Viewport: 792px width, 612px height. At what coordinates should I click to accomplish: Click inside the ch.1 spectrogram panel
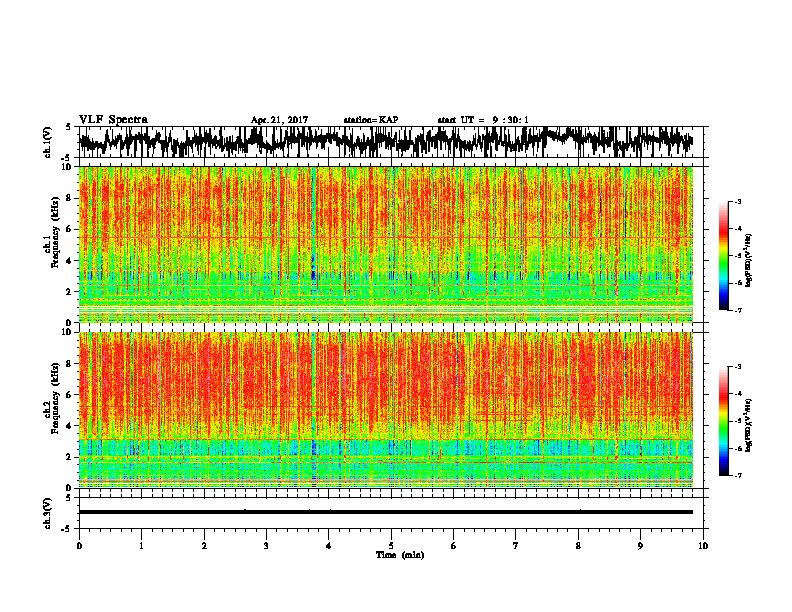point(386,244)
